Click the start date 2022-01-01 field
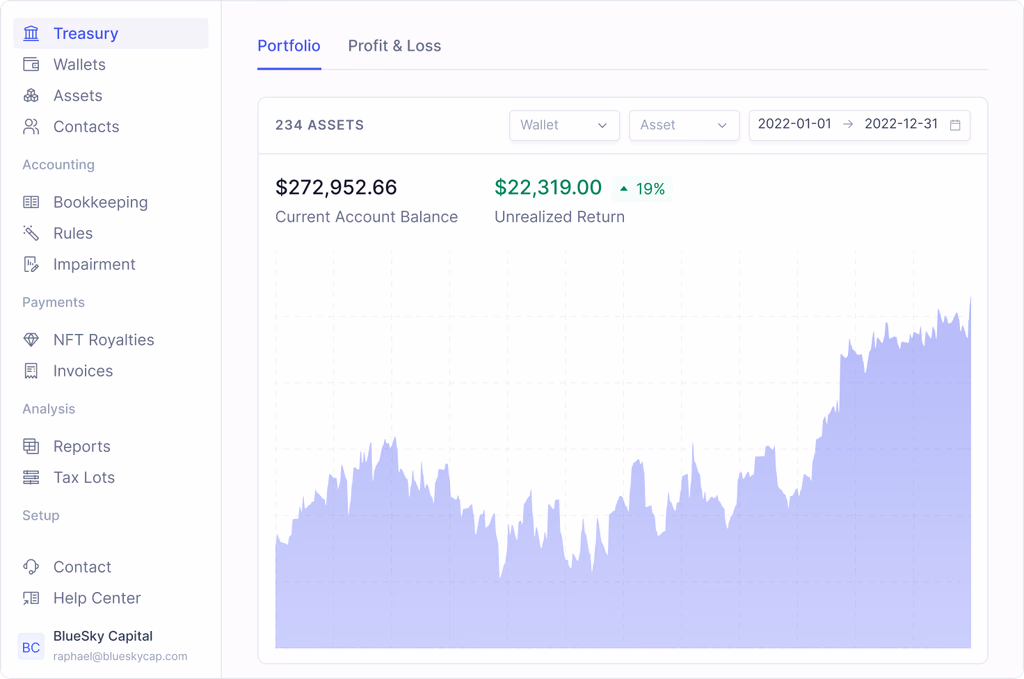The image size is (1024, 679). click(x=794, y=125)
